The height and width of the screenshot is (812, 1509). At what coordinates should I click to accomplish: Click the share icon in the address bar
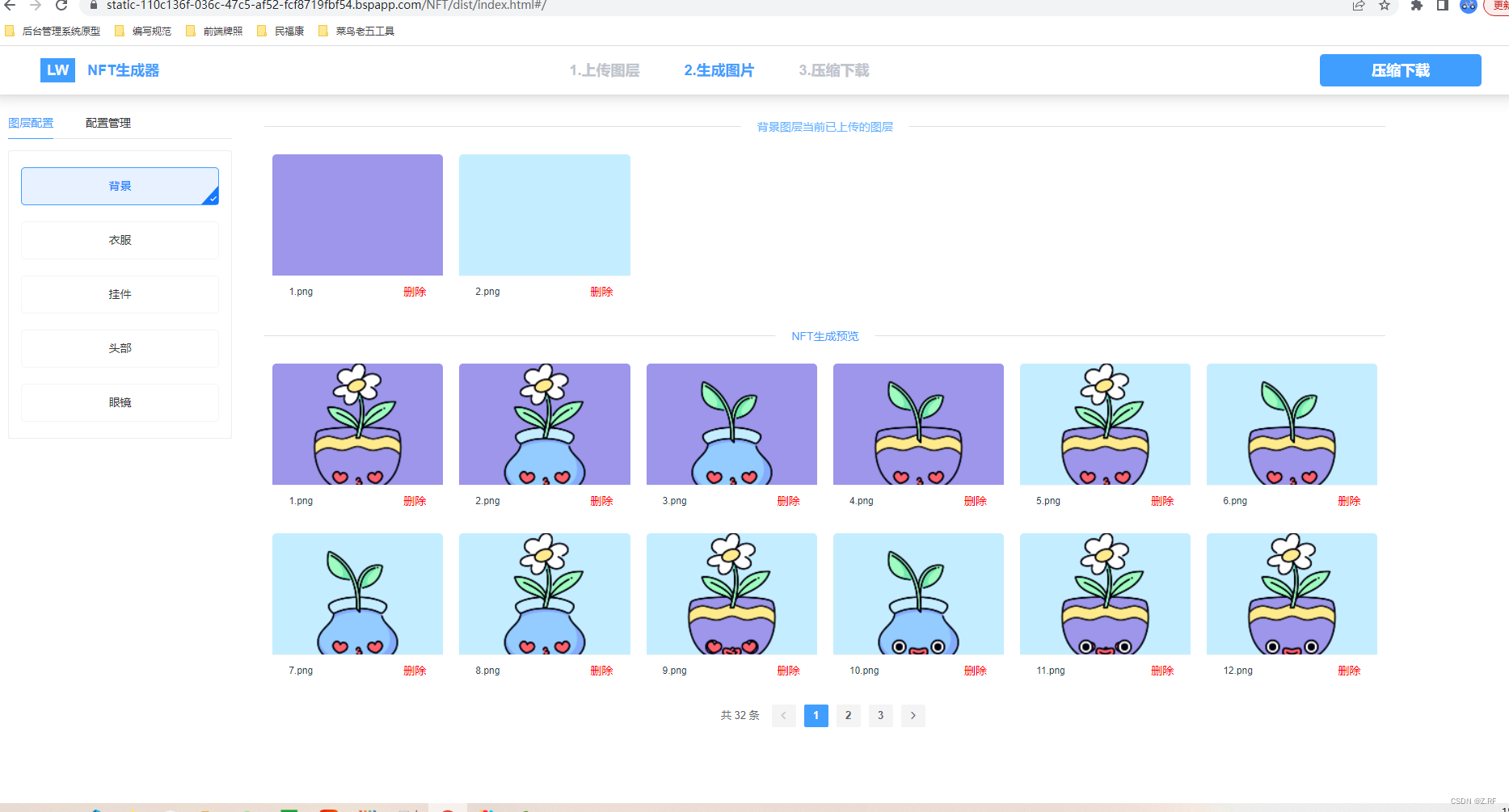pyautogui.click(x=1358, y=6)
